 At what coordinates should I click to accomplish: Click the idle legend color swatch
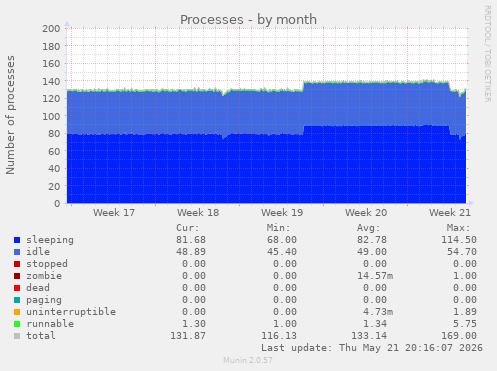click(x=17, y=252)
